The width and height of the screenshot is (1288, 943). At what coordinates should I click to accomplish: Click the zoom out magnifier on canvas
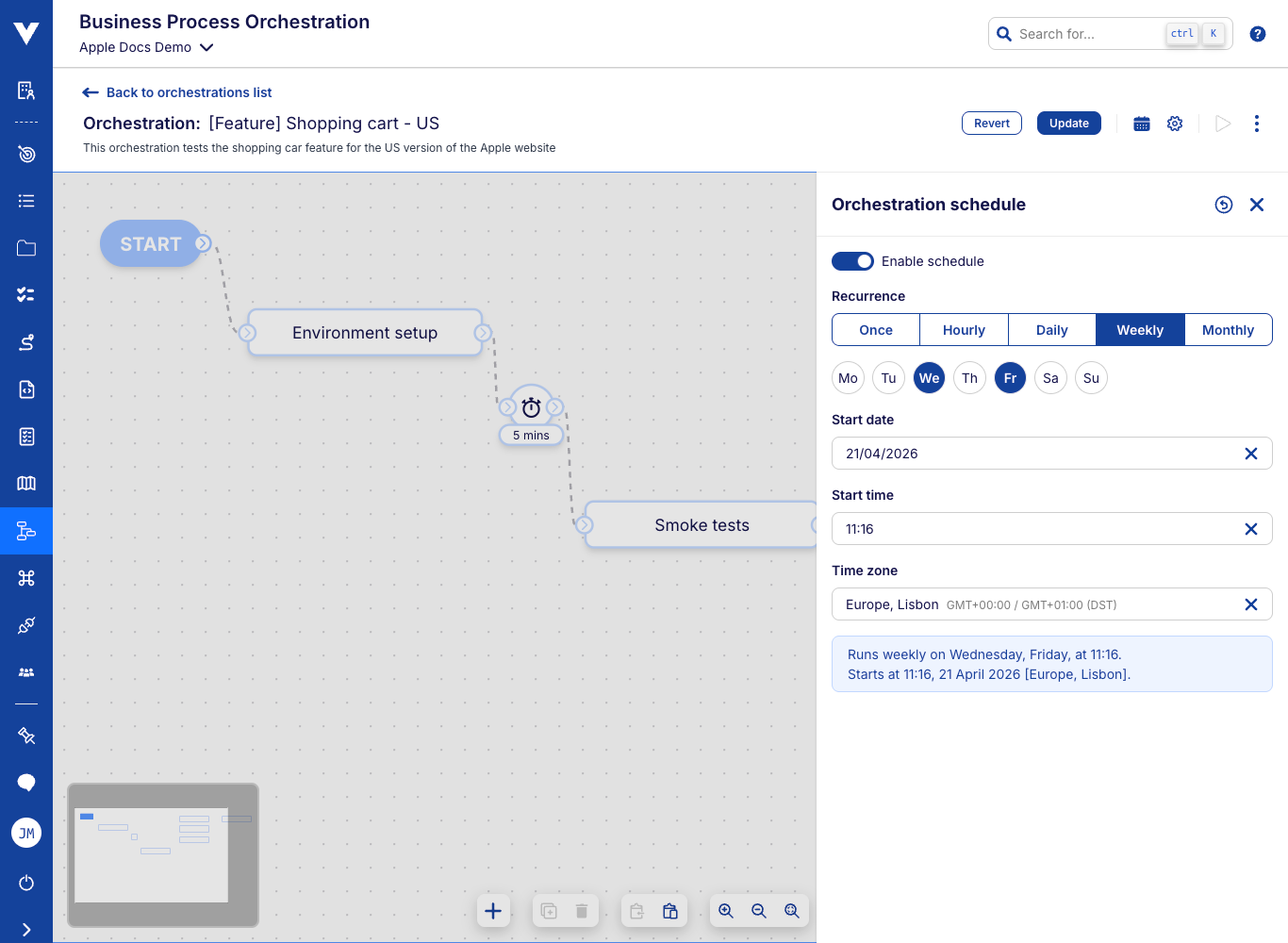(759, 911)
